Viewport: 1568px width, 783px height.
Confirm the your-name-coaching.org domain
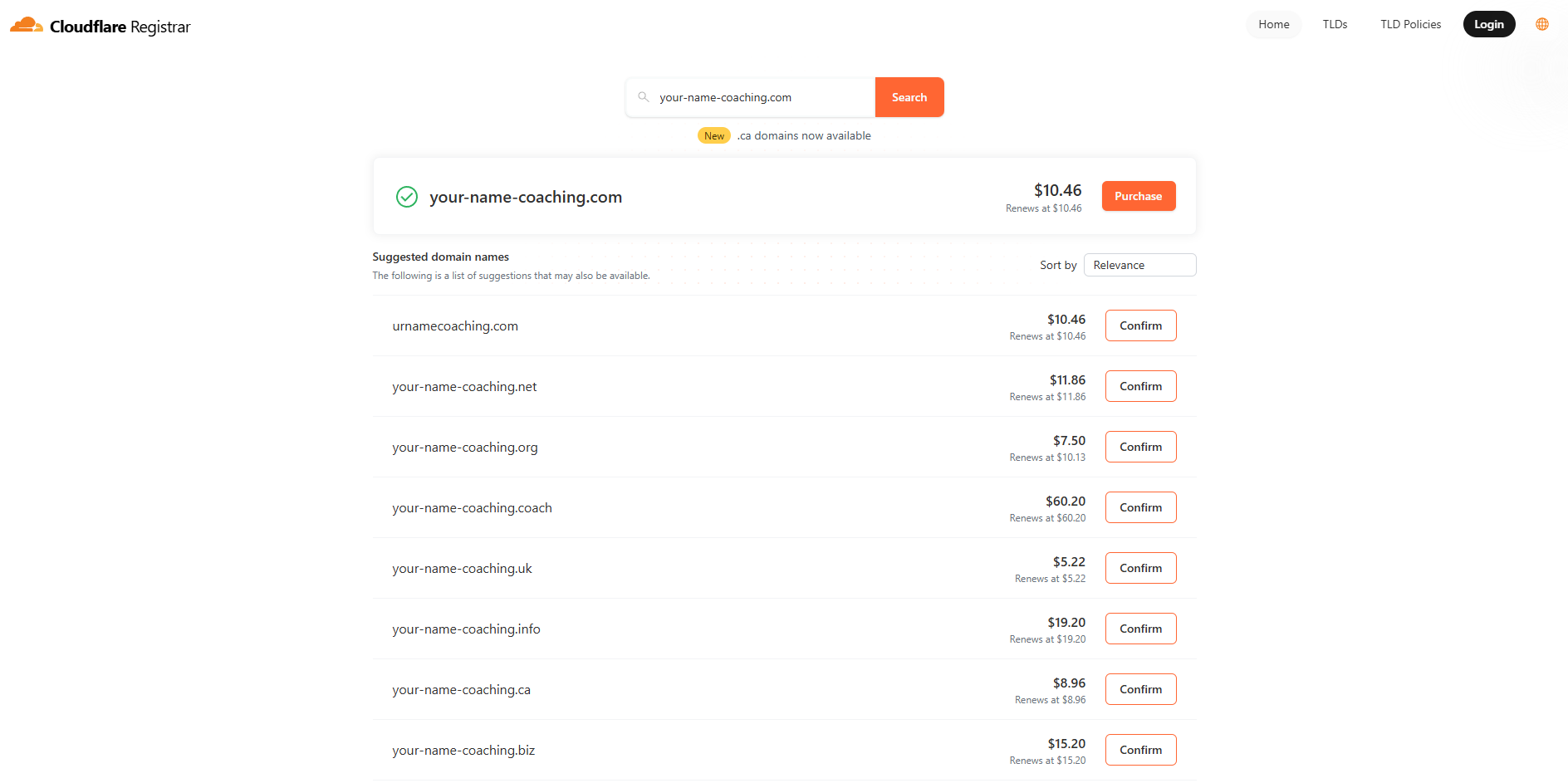pos(1140,447)
